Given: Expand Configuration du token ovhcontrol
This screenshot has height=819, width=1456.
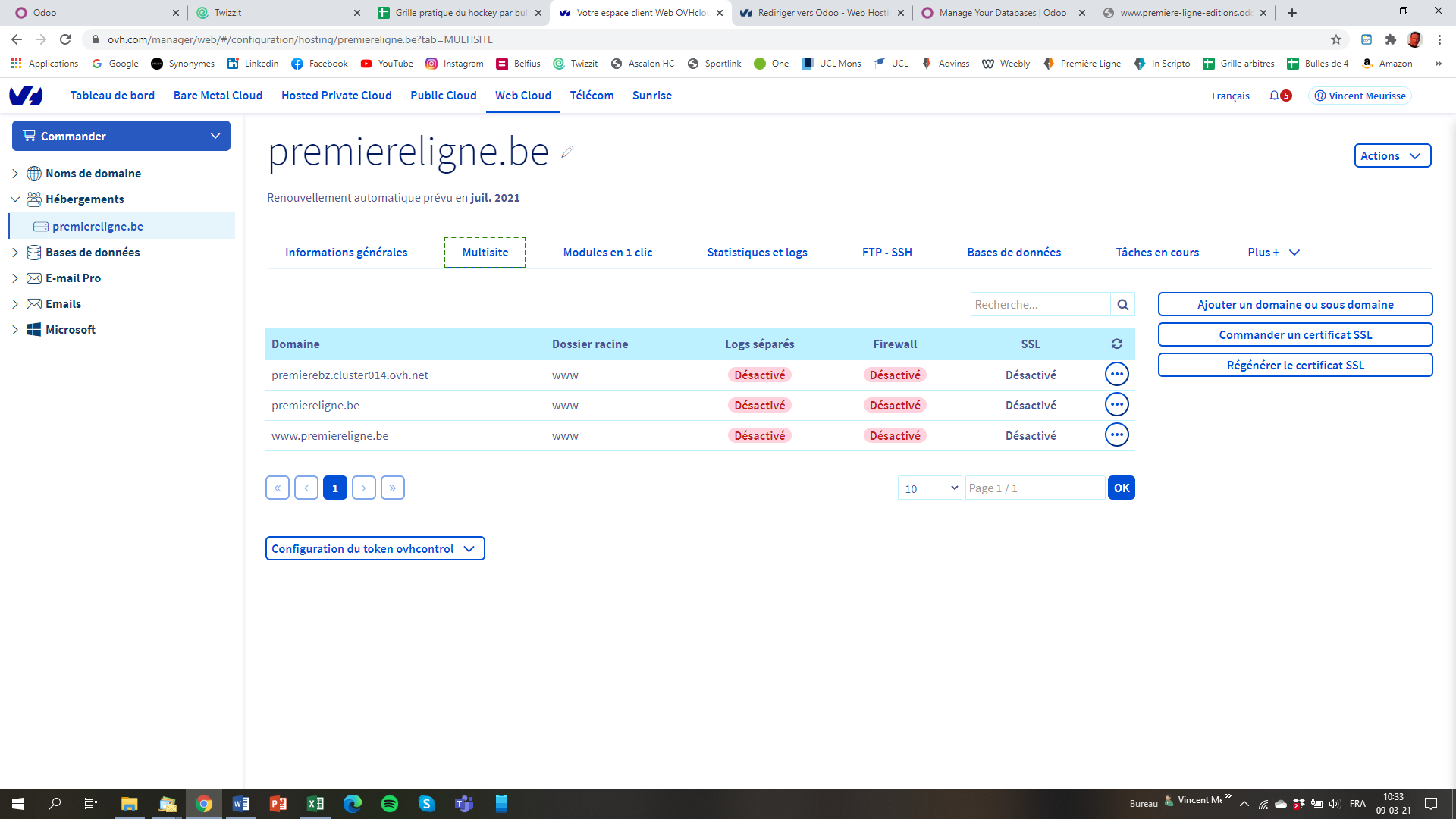Looking at the screenshot, I should pyautogui.click(x=375, y=549).
